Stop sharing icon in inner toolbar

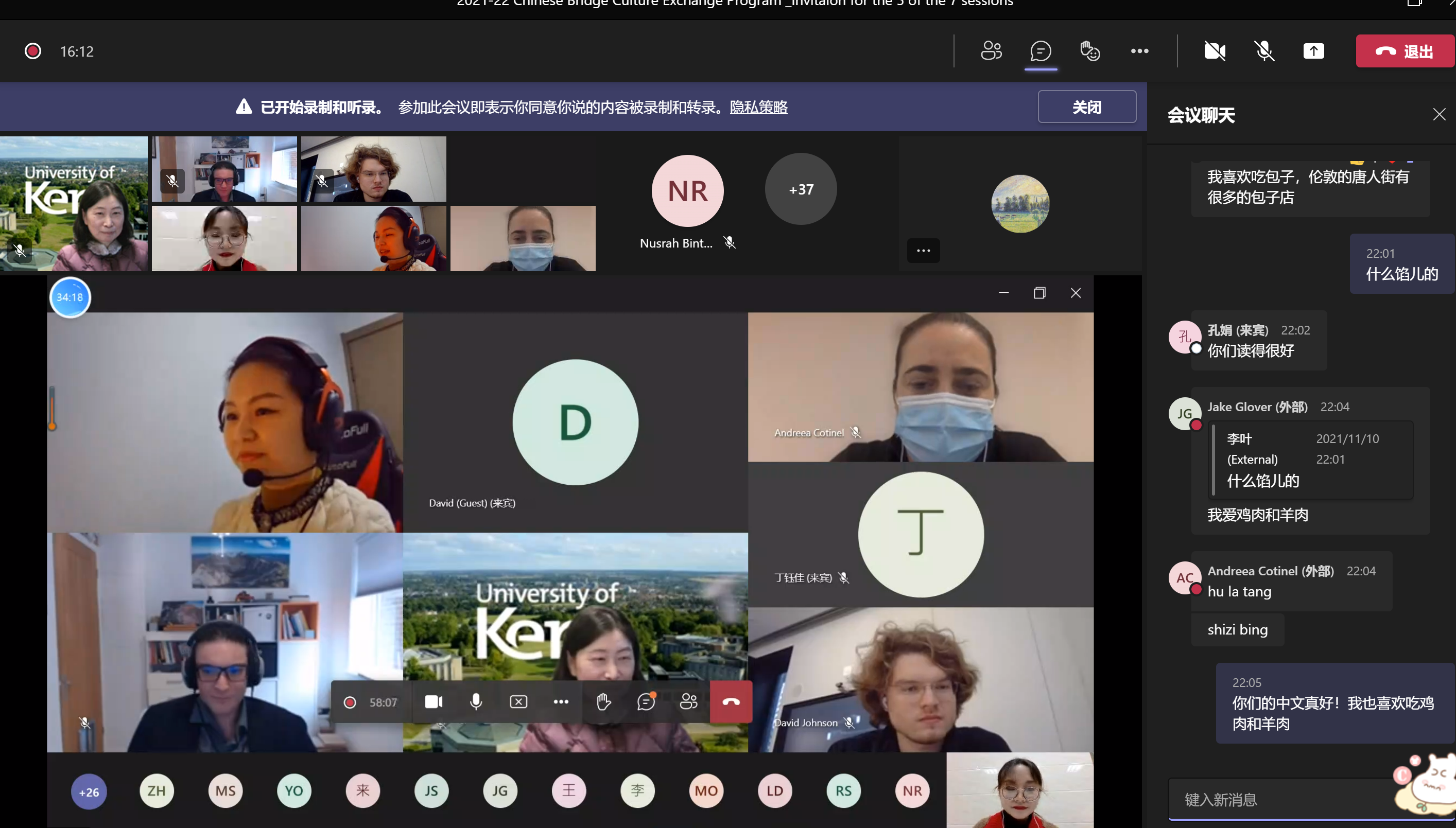(518, 702)
